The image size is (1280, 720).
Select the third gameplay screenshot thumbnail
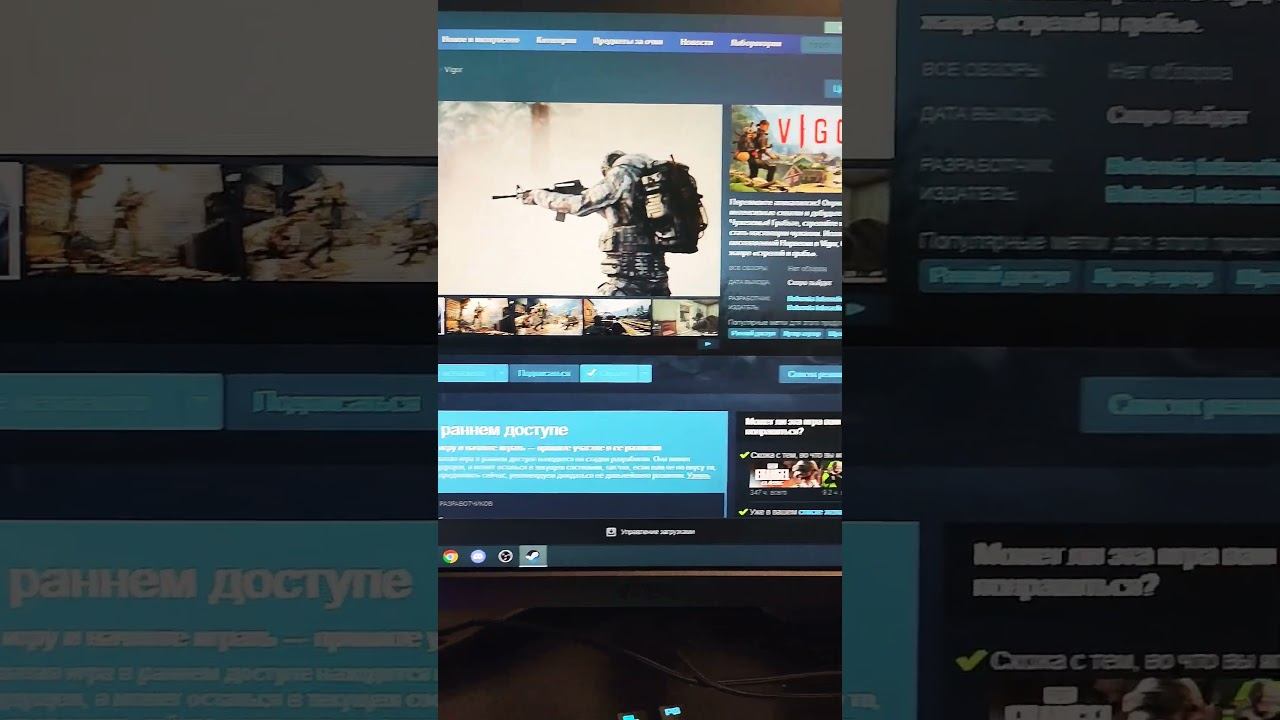[617, 317]
